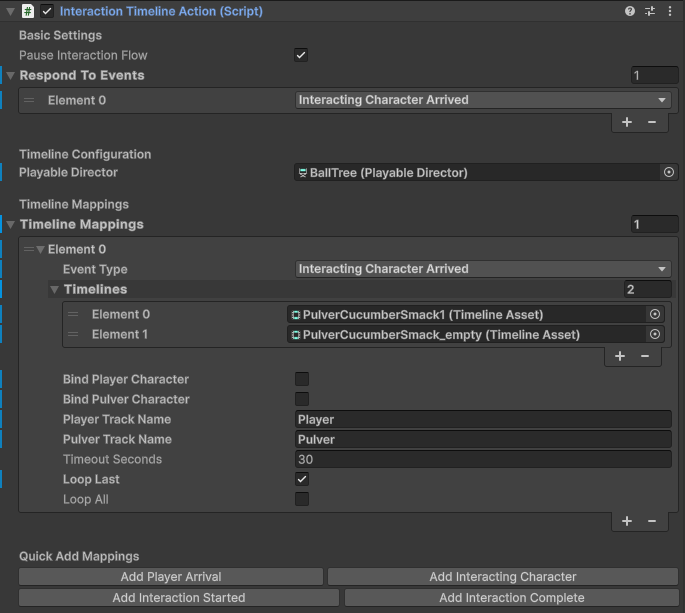Screen dimensions: 685x613
Task: Collapse the Timelines foldout
Action: point(55,290)
